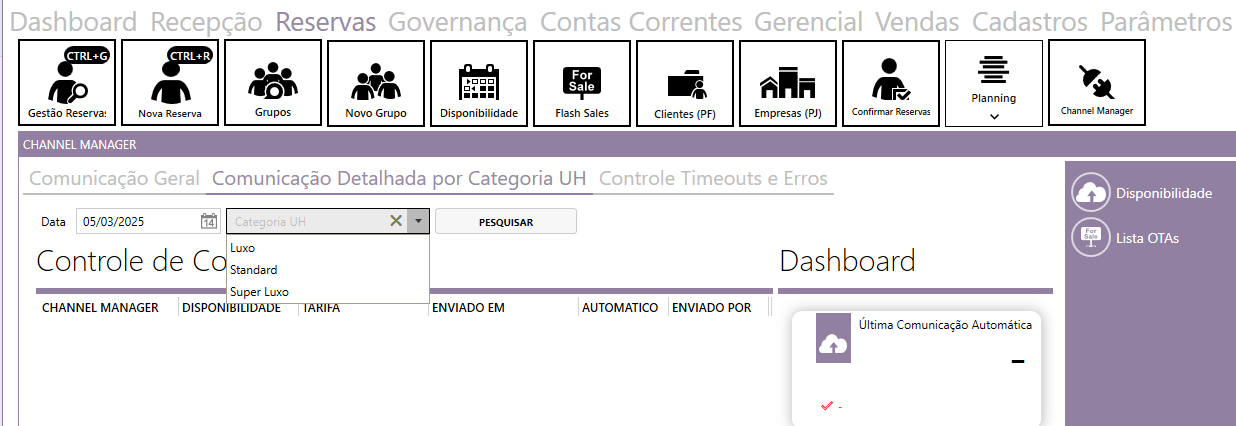
Task: Select Standard in the category list
Action: (x=253, y=270)
